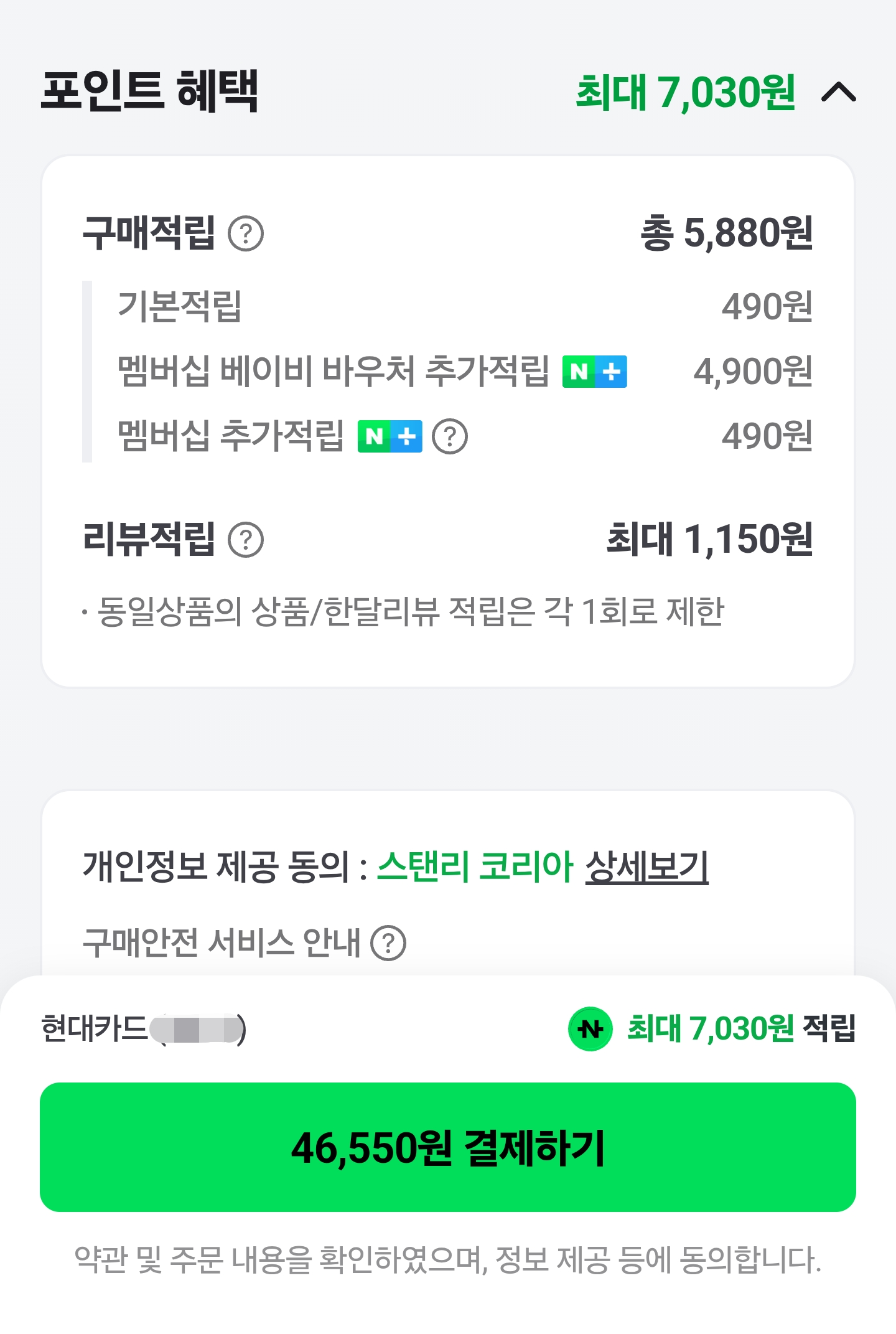Tap the 약관 및 주문 내용 agreement notice

tap(448, 1259)
